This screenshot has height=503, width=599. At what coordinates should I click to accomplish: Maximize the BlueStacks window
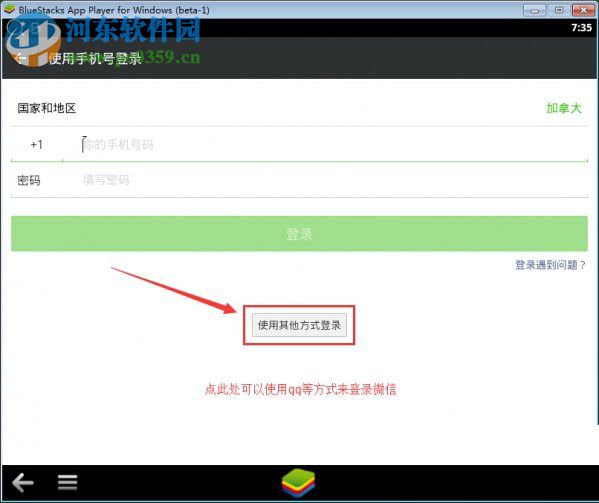(x=559, y=10)
